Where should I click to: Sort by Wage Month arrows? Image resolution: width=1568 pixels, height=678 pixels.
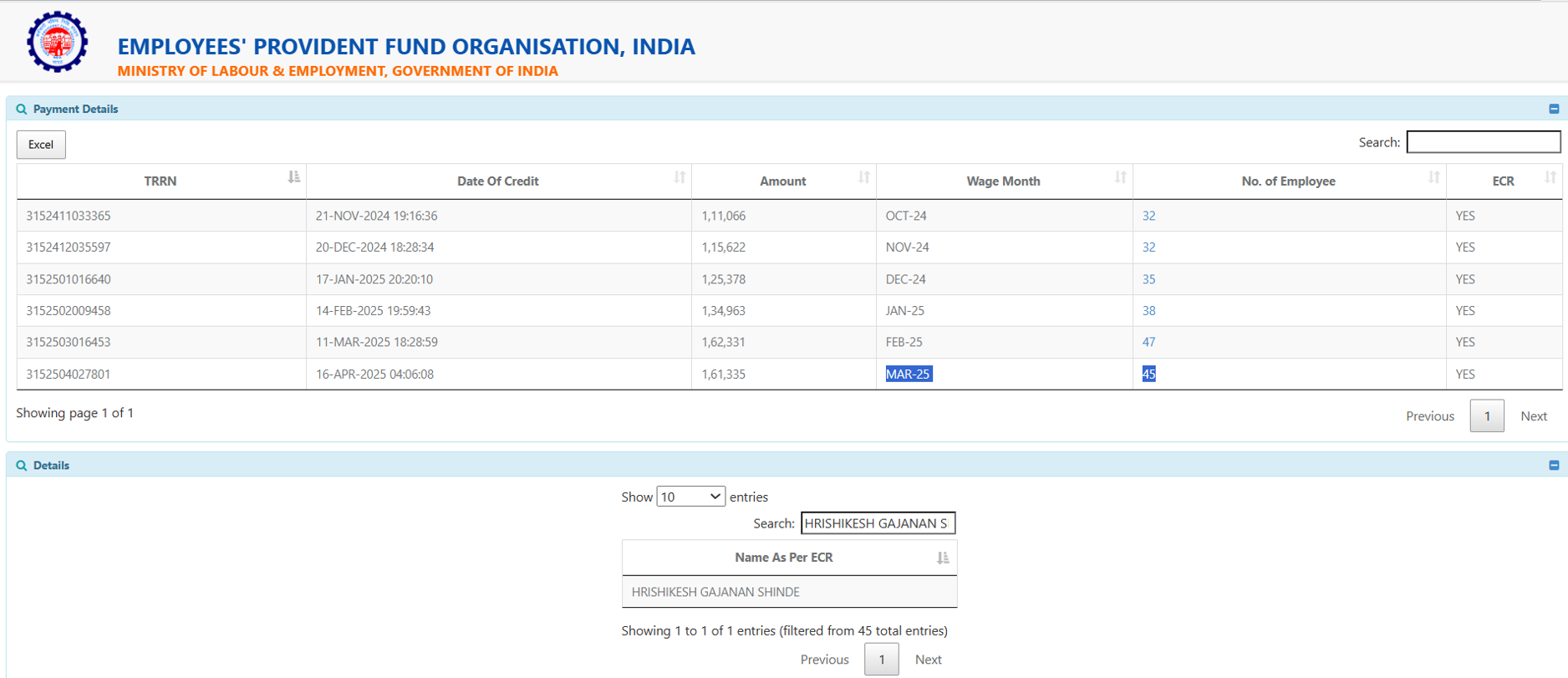point(1120,177)
